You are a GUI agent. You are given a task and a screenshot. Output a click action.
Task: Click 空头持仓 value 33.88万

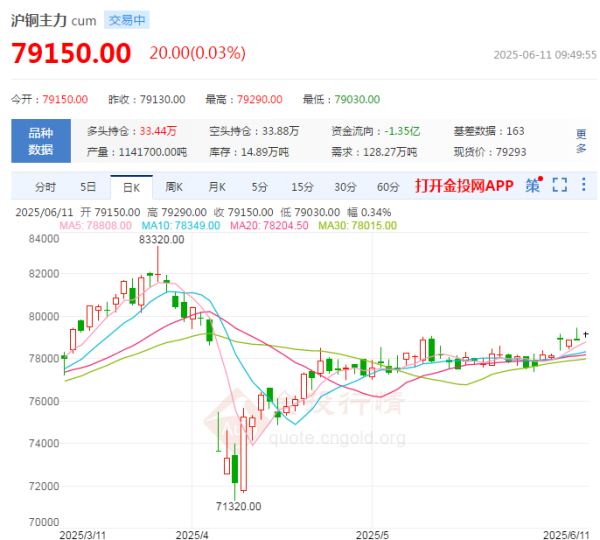[x=280, y=131]
